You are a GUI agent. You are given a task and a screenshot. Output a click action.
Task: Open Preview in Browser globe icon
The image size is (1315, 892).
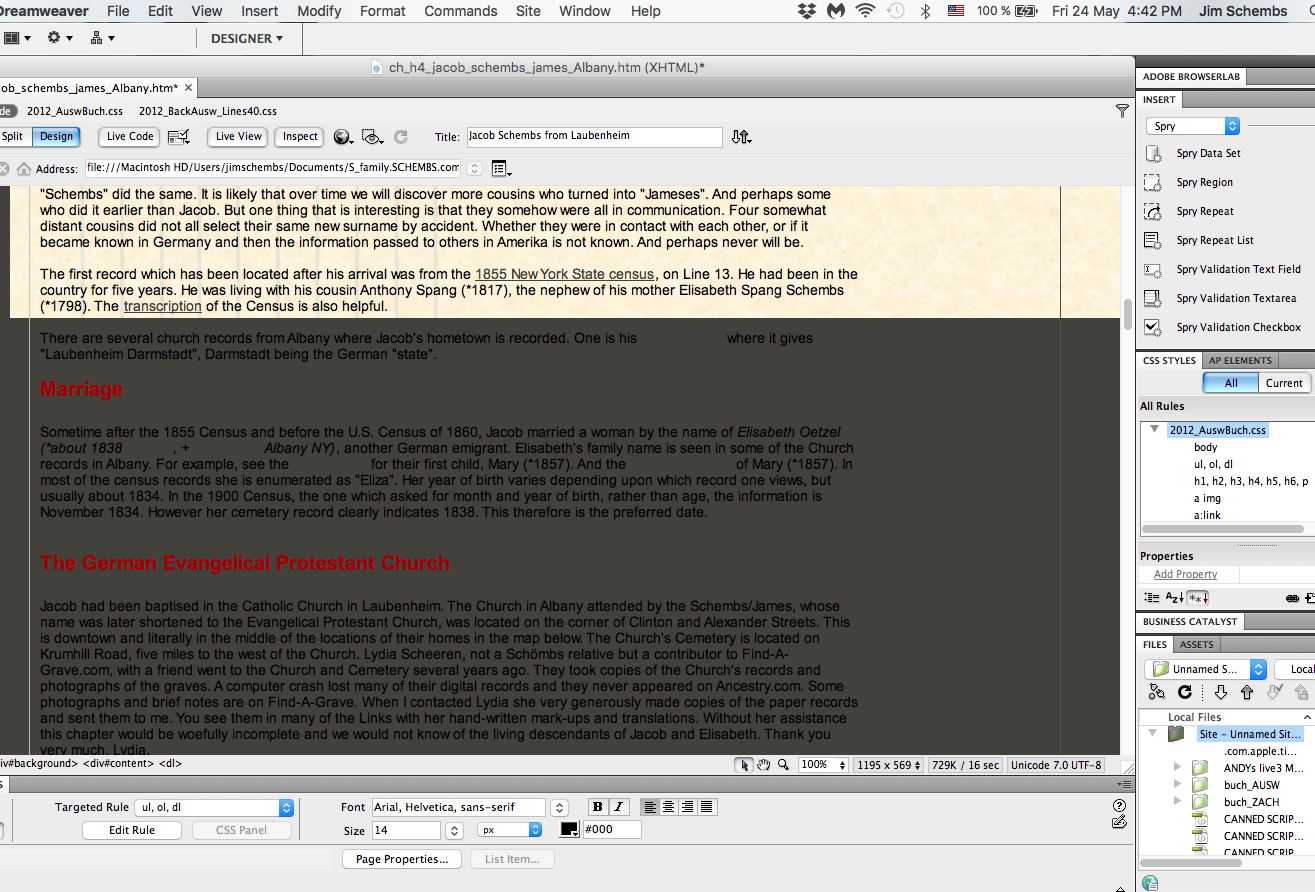tap(343, 137)
